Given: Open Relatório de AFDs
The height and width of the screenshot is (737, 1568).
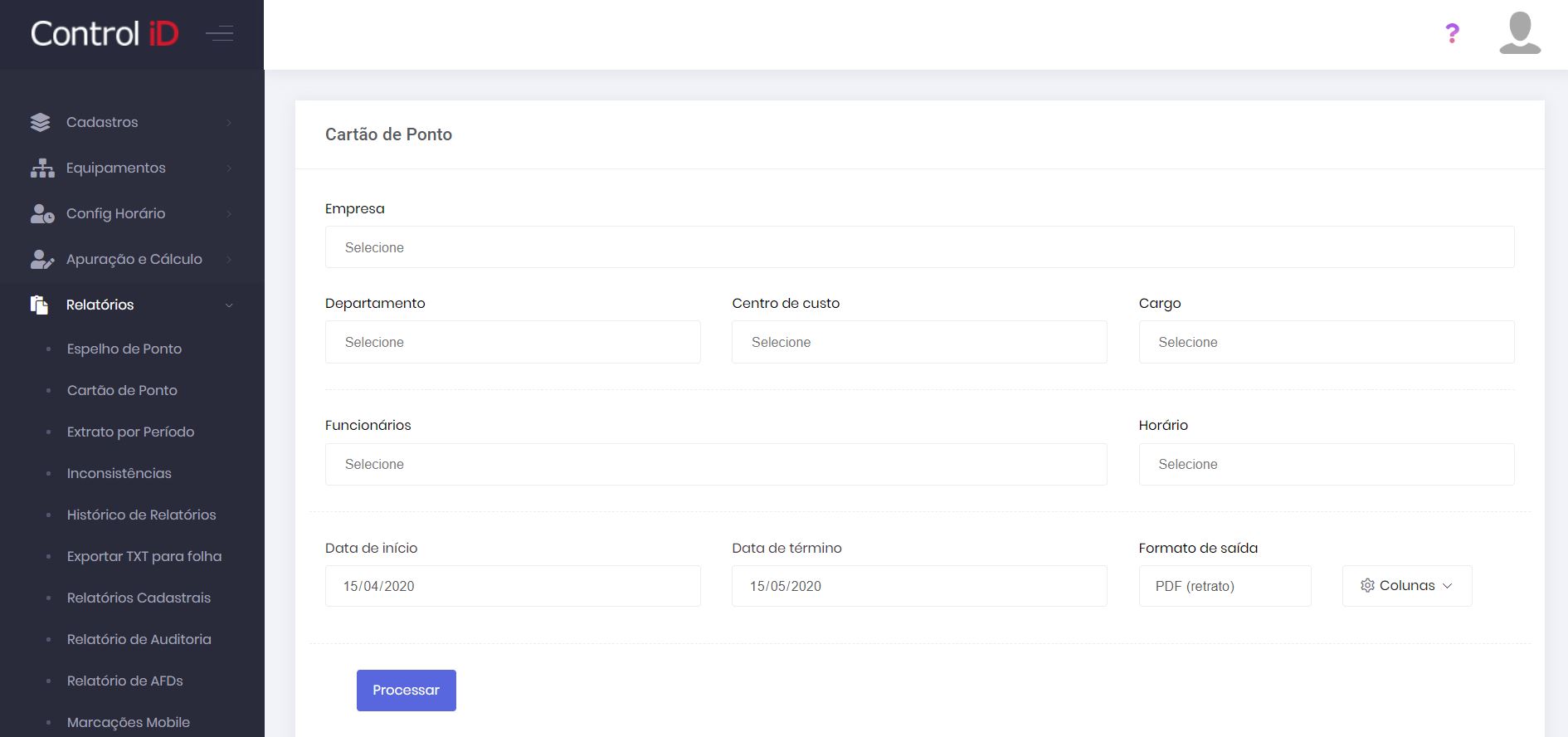Looking at the screenshot, I should [125, 681].
